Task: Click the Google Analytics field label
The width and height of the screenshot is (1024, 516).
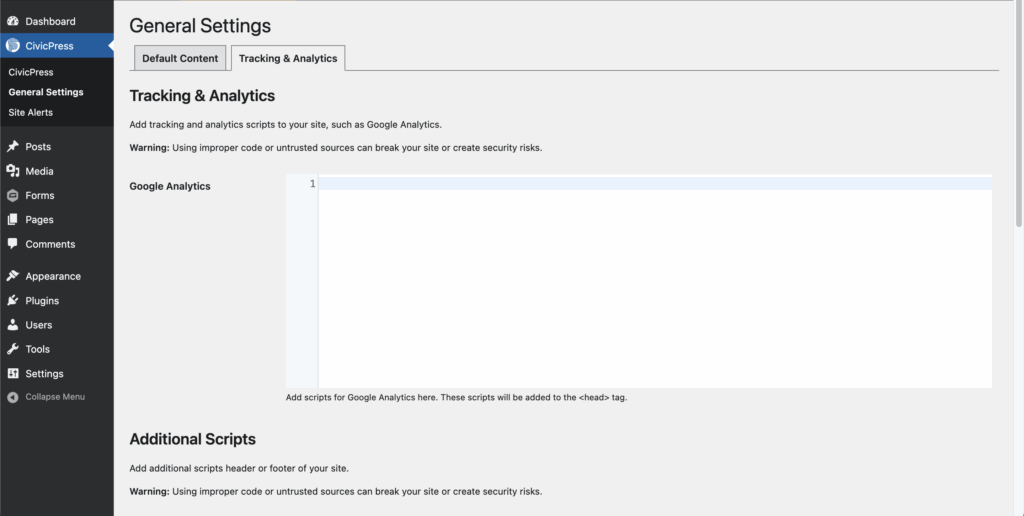Action: 170,186
